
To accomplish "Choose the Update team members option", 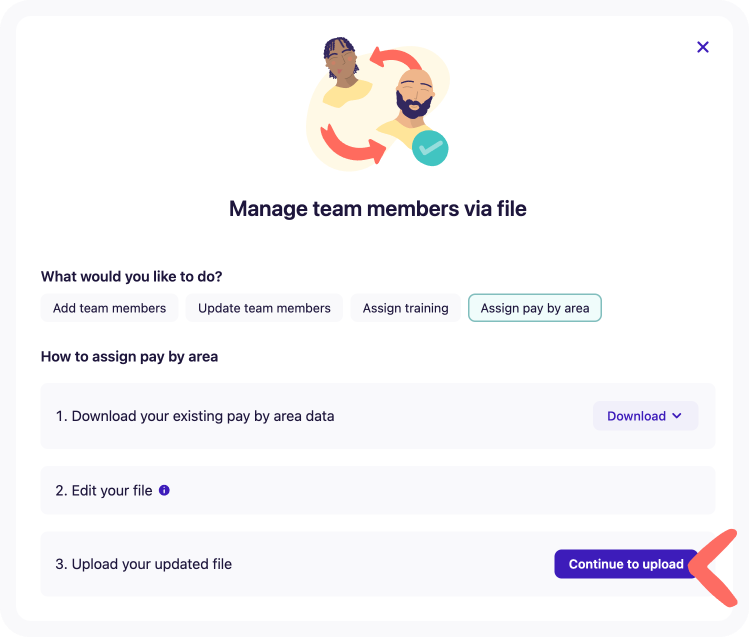I will pos(264,308).
